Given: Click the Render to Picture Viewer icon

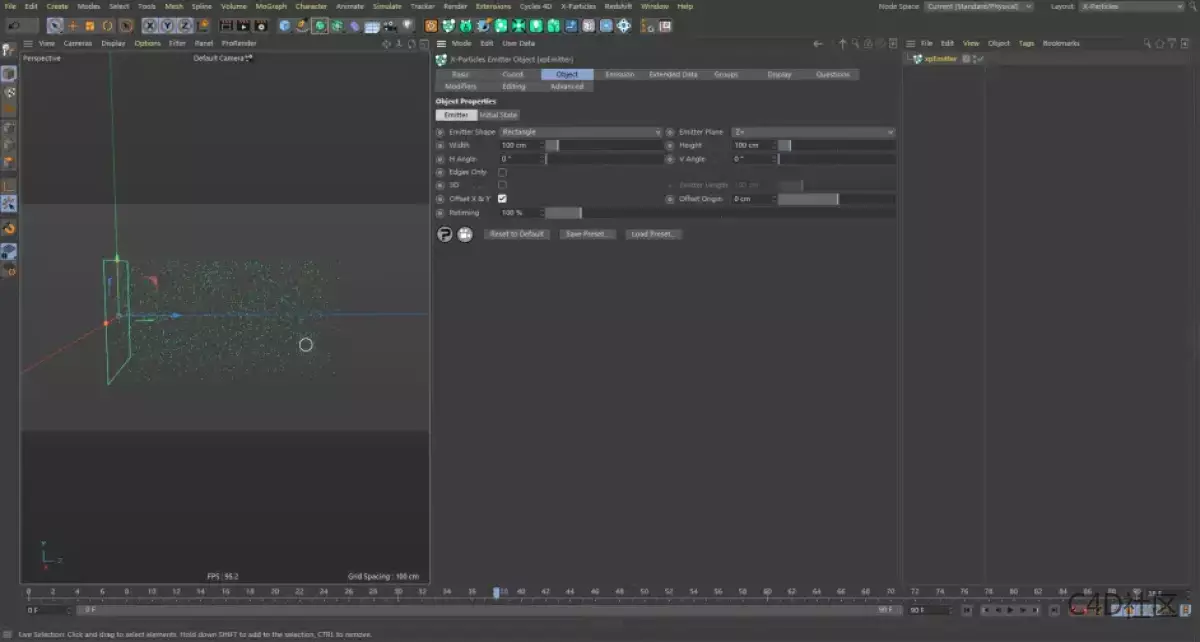Looking at the screenshot, I should point(243,26).
